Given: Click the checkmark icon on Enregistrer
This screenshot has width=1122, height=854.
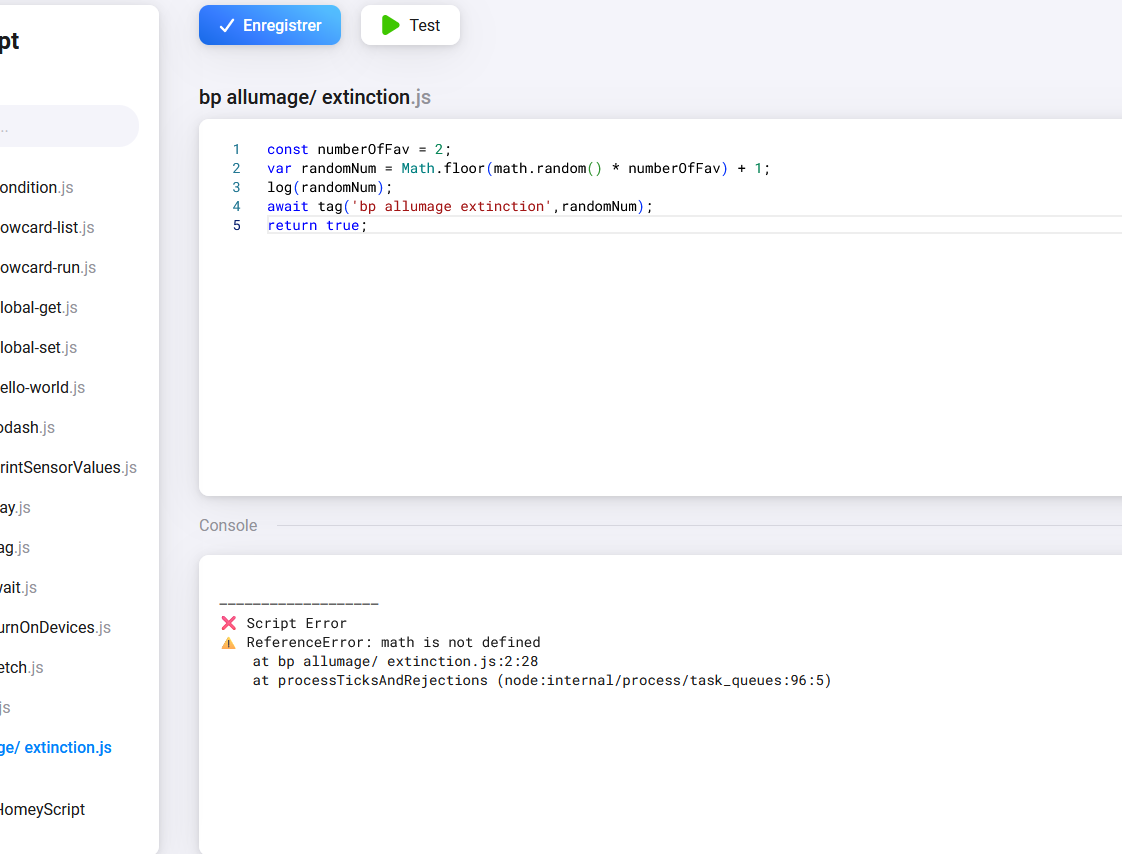Looking at the screenshot, I should [x=227, y=26].
